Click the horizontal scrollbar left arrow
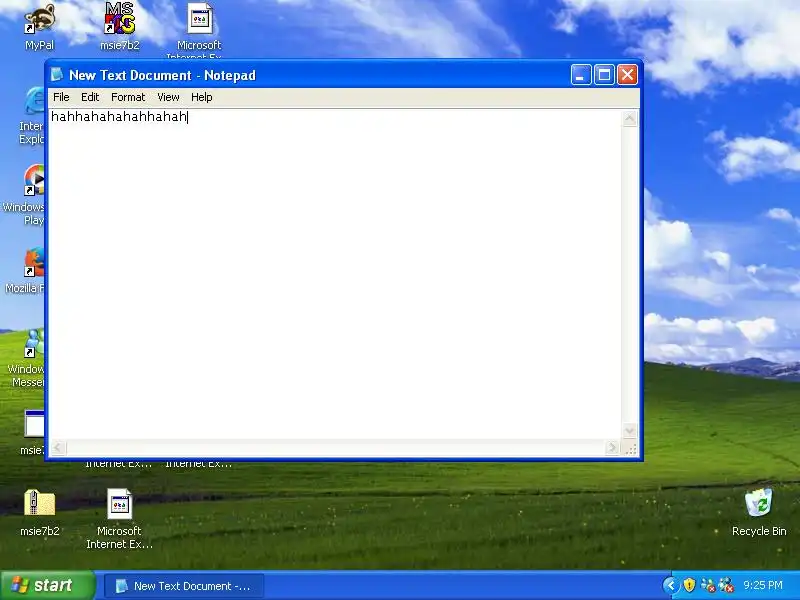This screenshot has height=600, width=800. tap(58, 447)
